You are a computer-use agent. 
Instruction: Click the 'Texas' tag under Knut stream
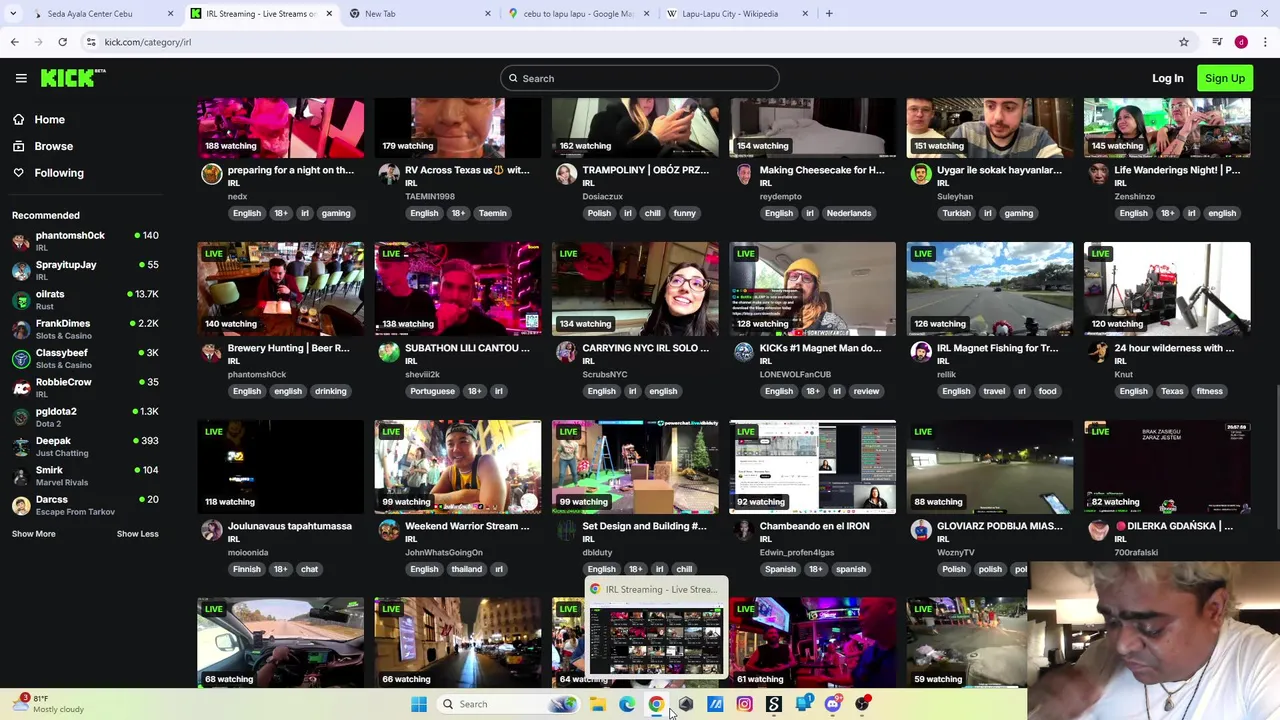click(1172, 391)
